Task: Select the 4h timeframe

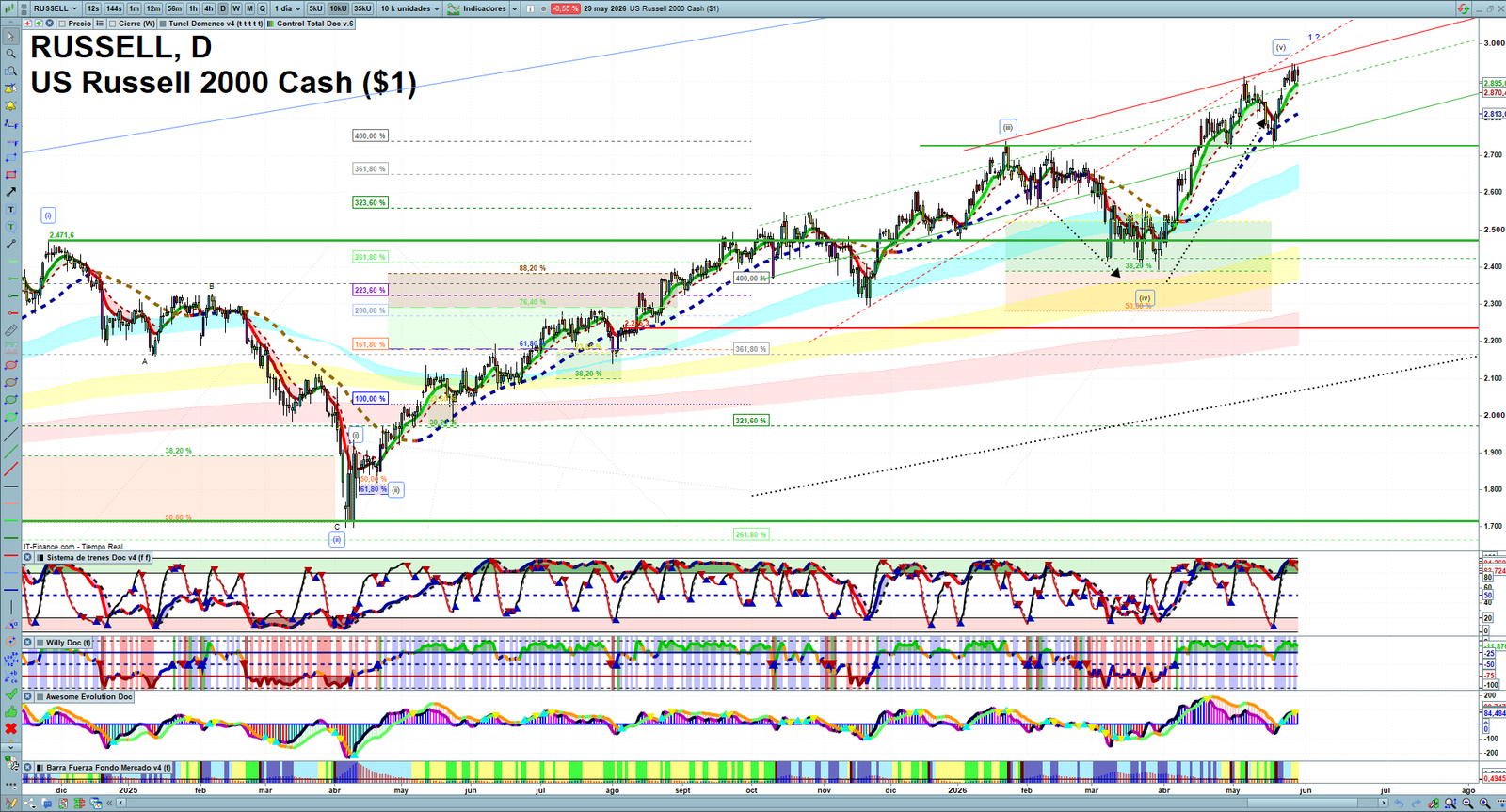Action: click(x=209, y=8)
